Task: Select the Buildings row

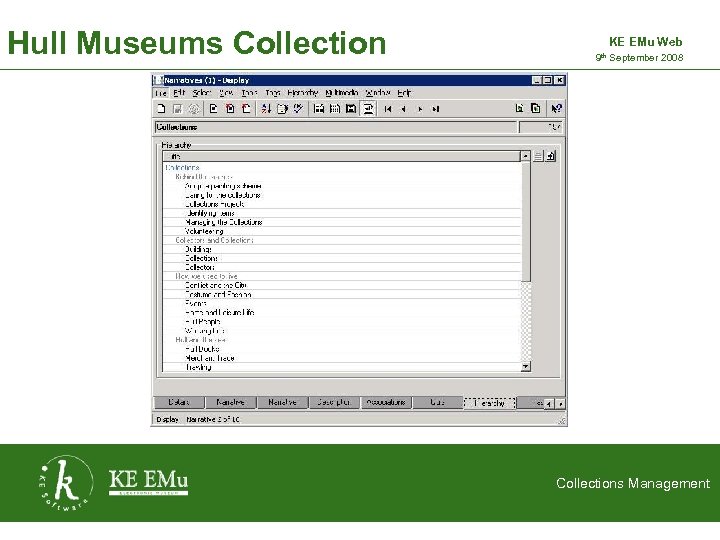Action: click(342, 249)
